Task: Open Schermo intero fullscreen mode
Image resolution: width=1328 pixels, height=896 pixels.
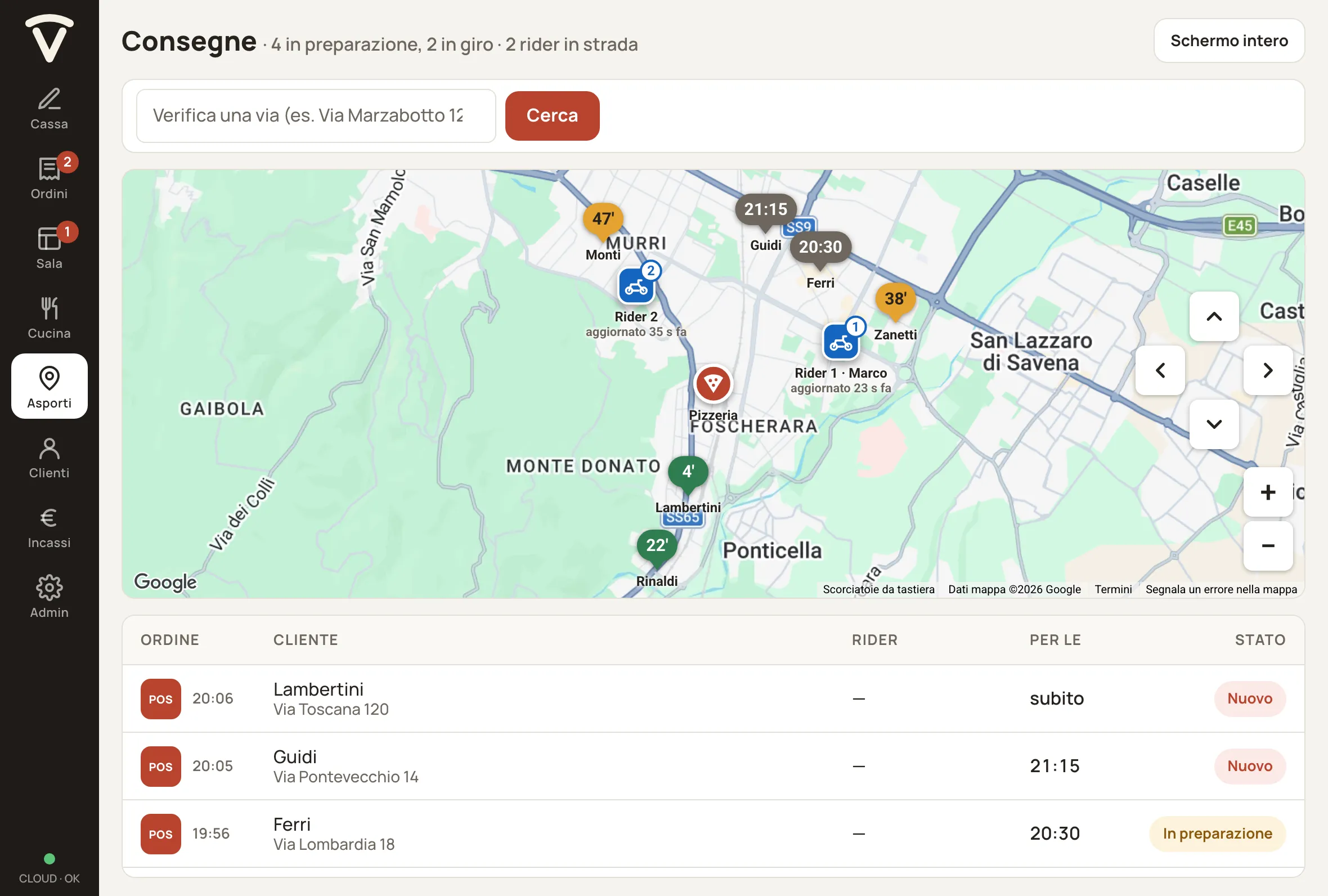Action: pos(1229,41)
